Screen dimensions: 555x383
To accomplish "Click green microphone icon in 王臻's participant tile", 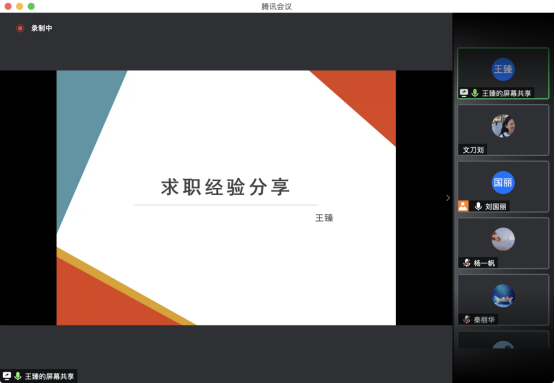I will coord(475,93).
